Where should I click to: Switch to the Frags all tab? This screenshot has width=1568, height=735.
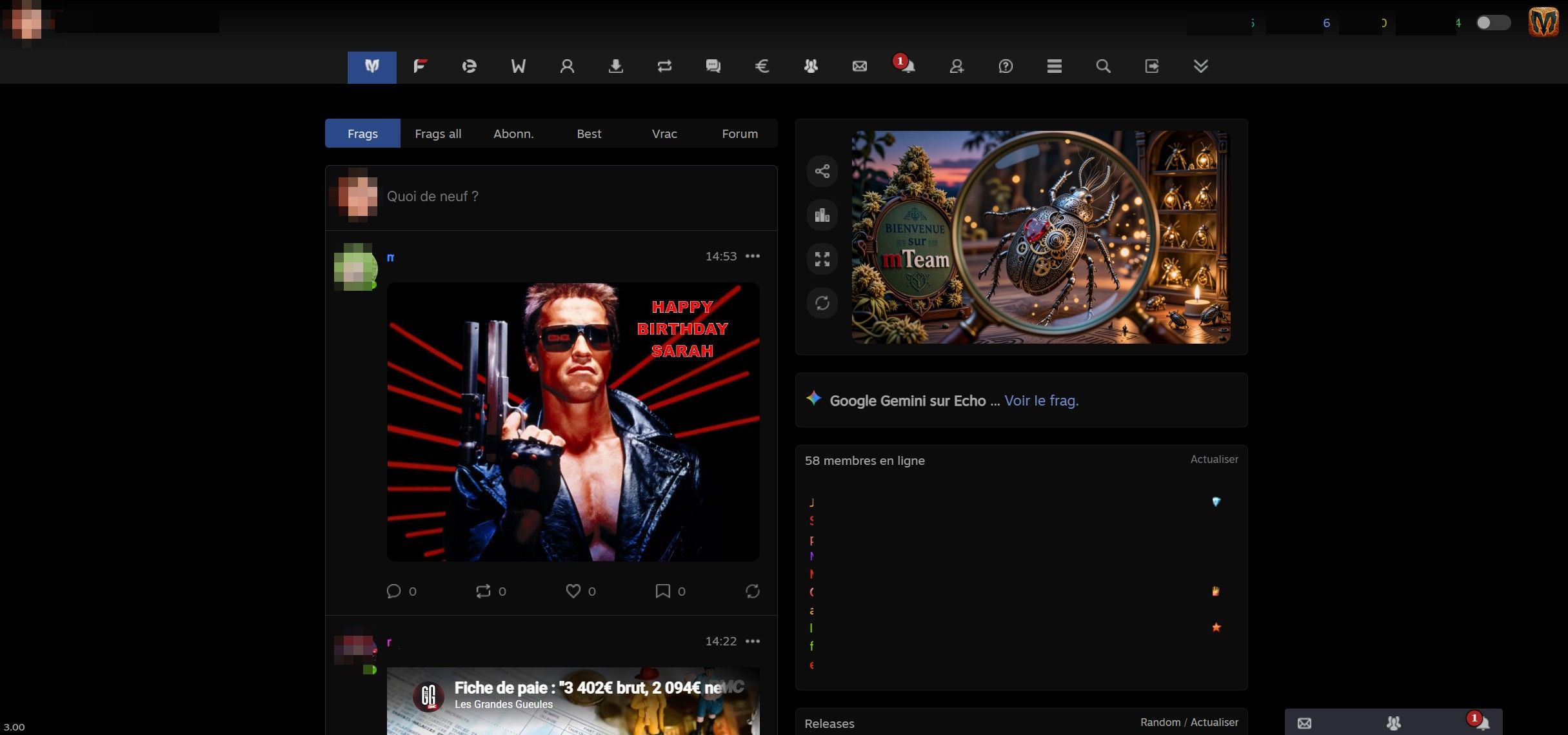437,133
